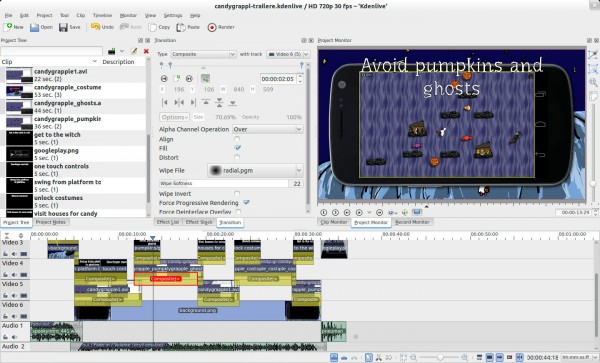
Task: Center geometry horizontally icon
Action: pyautogui.click(x=179, y=102)
